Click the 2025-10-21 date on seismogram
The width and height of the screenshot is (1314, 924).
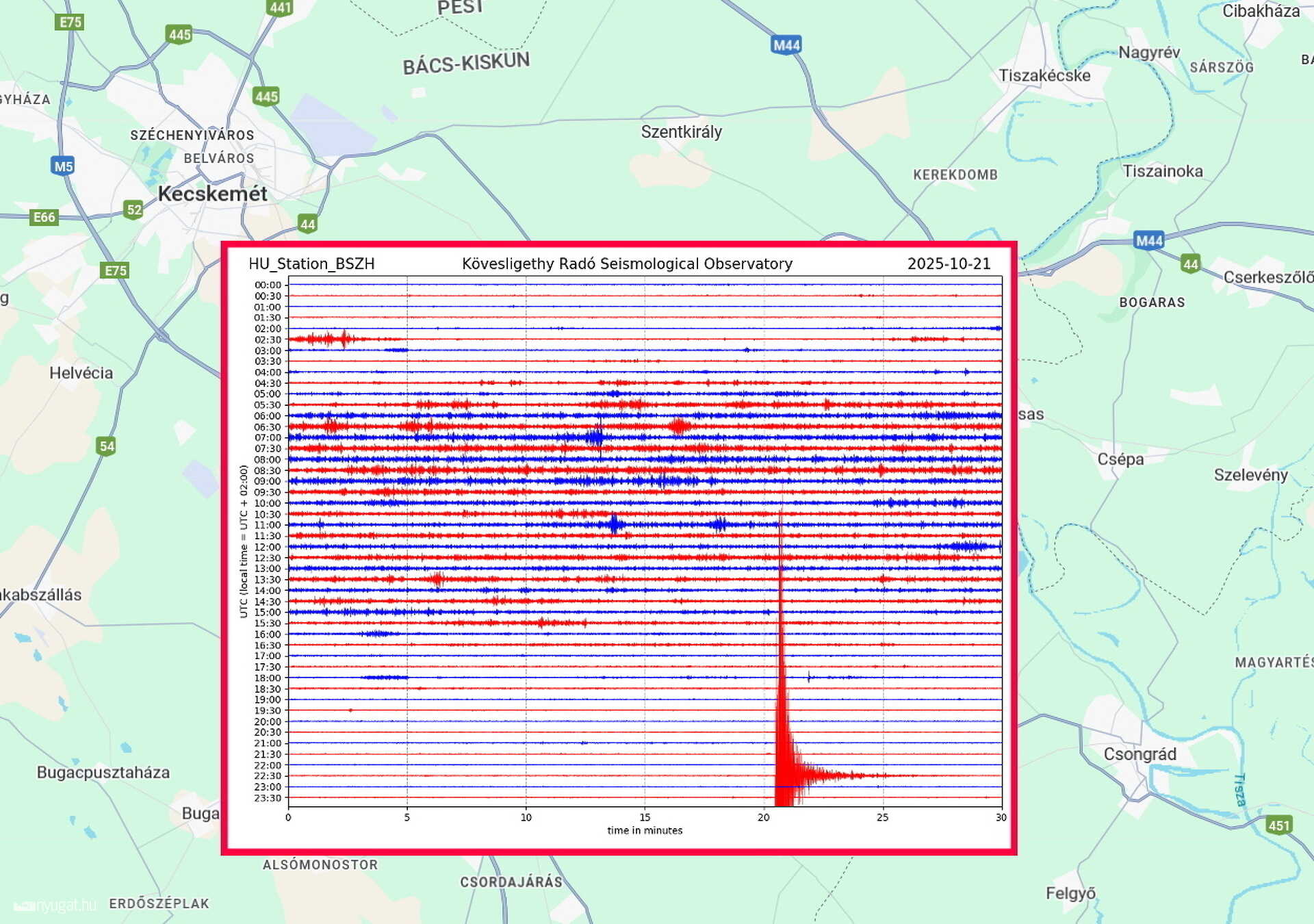[x=949, y=264]
